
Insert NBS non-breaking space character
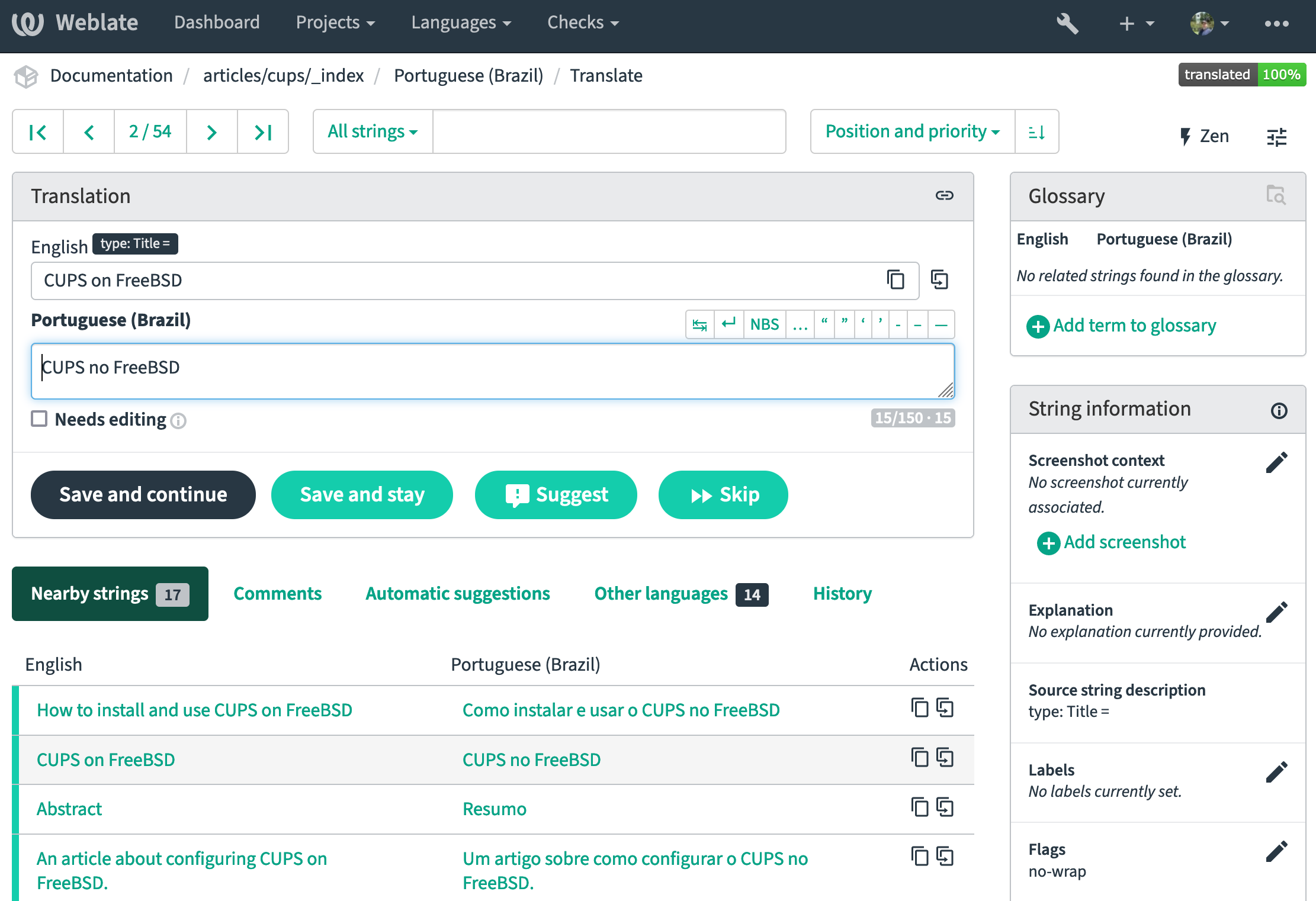pos(764,324)
